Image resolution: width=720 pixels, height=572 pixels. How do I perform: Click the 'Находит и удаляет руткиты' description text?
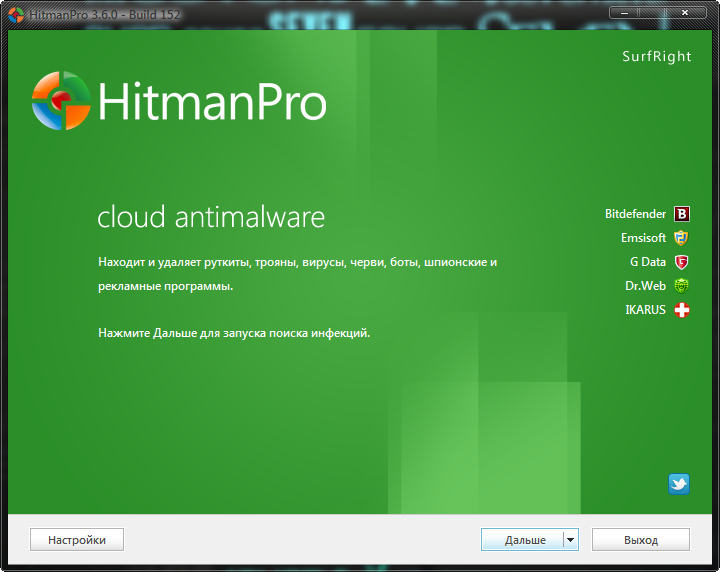tap(298, 262)
